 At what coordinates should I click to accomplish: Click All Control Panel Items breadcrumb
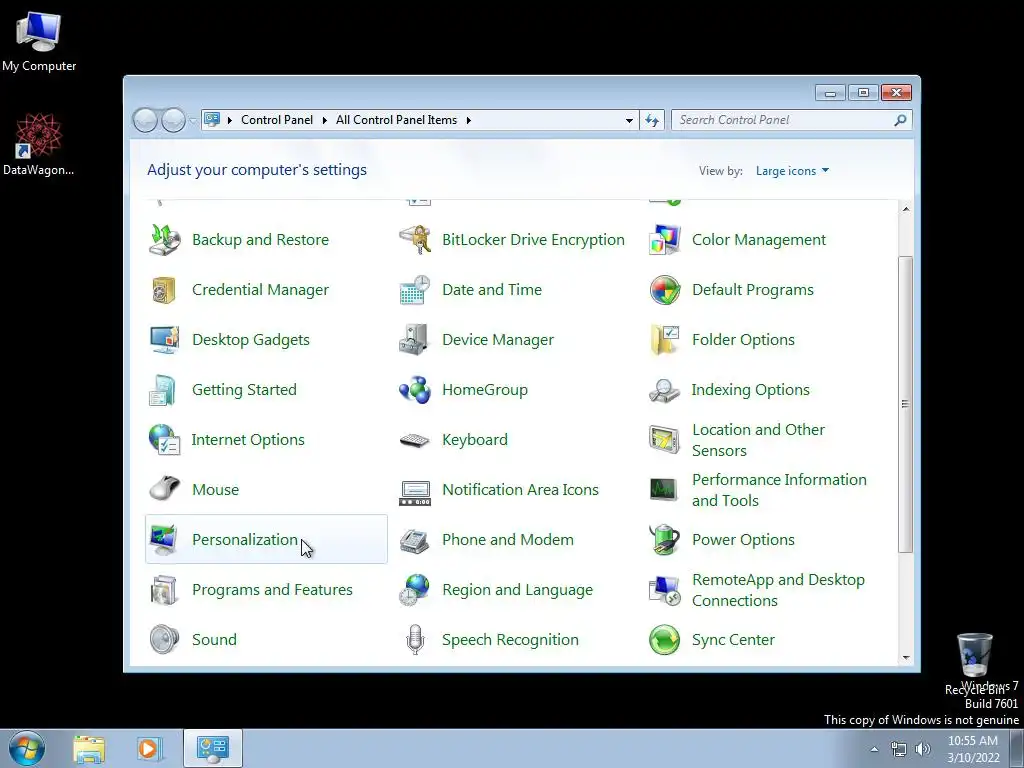point(396,120)
